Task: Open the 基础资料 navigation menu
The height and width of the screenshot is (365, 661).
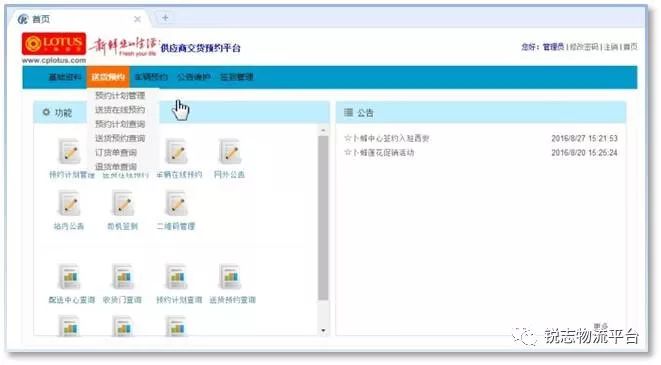Action: click(65, 77)
